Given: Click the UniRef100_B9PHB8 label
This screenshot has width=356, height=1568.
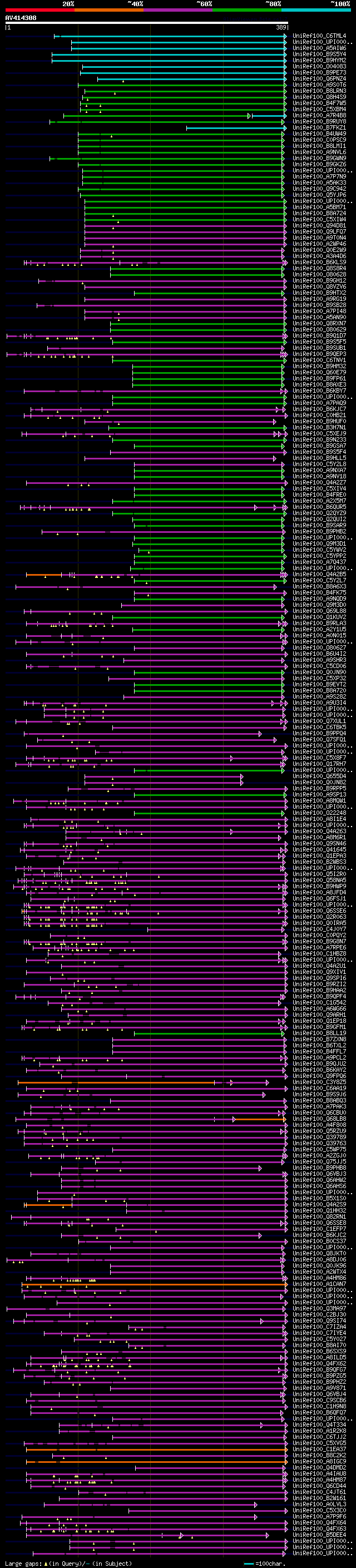Looking at the screenshot, I should click(x=319, y=1168).
